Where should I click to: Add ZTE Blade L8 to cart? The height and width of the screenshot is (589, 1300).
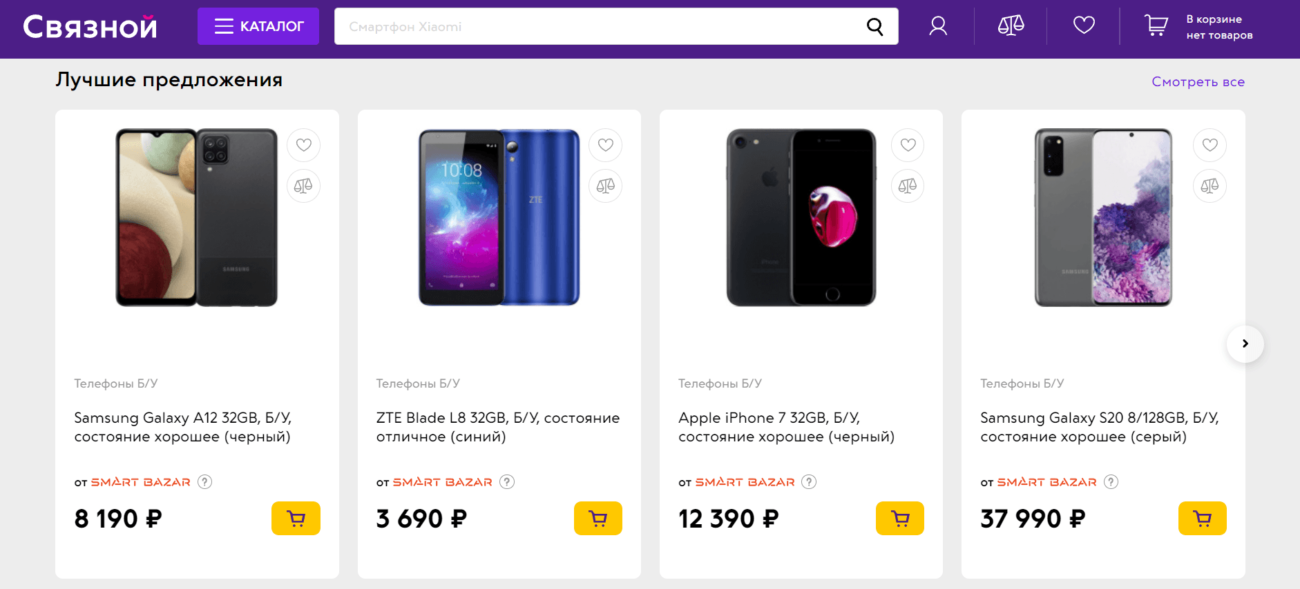pyautogui.click(x=598, y=518)
